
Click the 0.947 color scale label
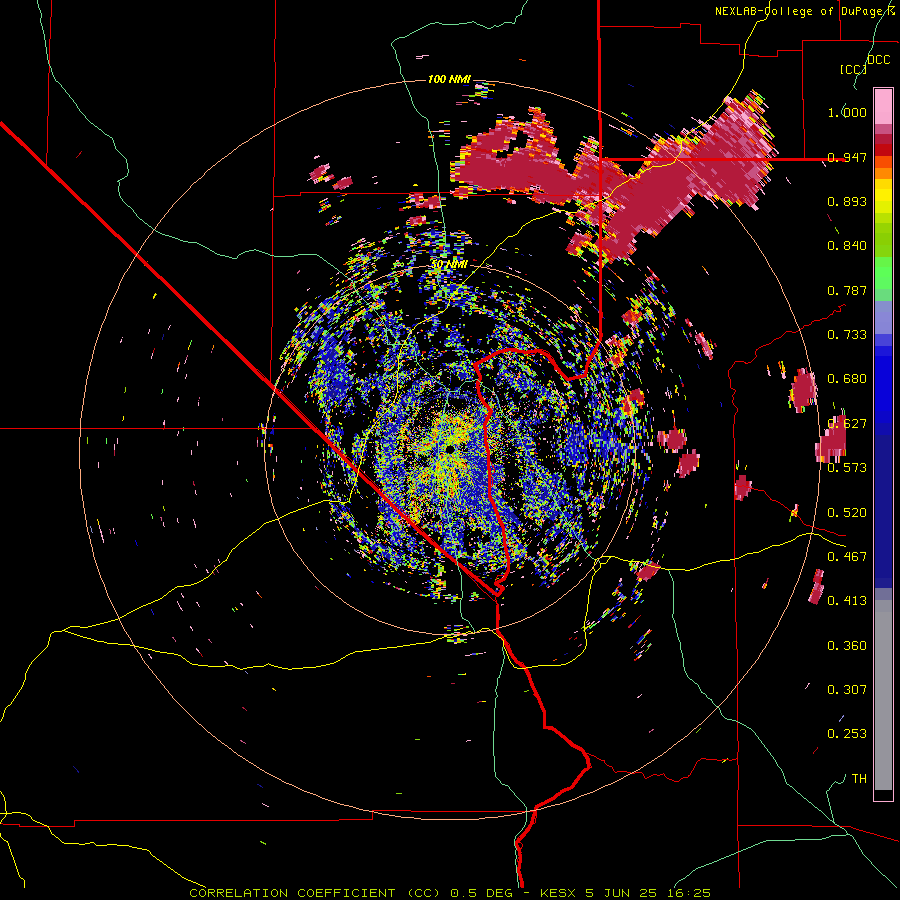pyautogui.click(x=847, y=157)
